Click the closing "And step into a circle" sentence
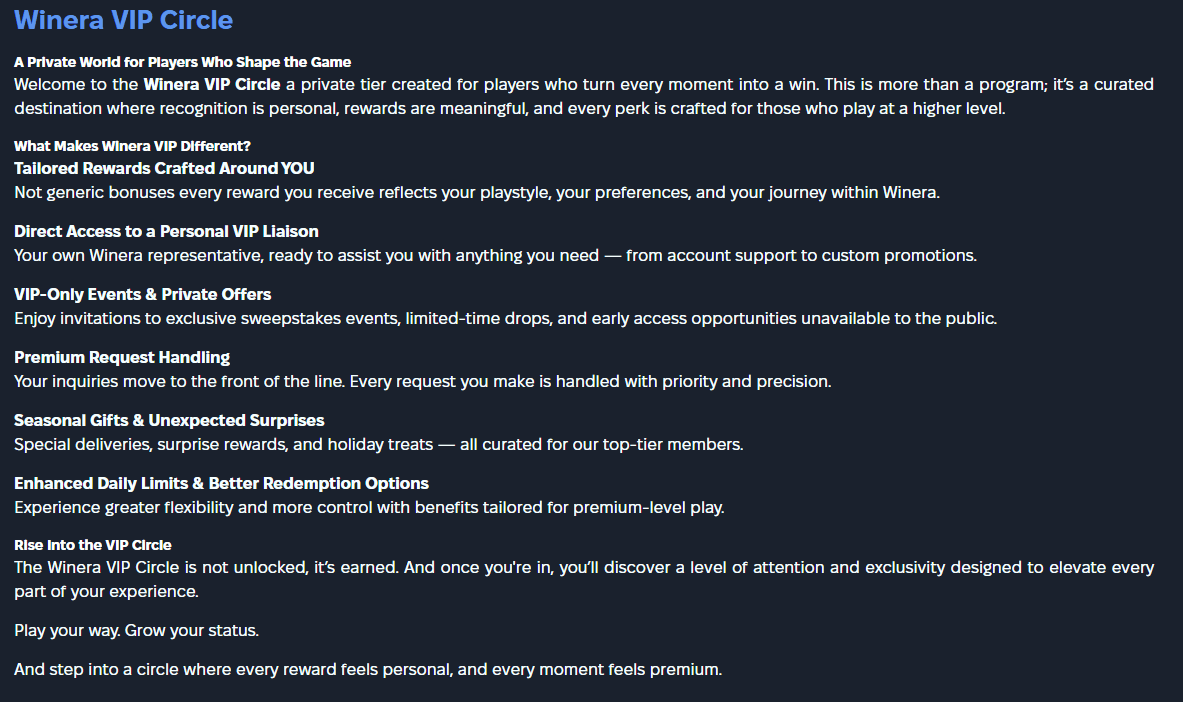Viewport: 1183px width, 702px height. click(x=367, y=669)
